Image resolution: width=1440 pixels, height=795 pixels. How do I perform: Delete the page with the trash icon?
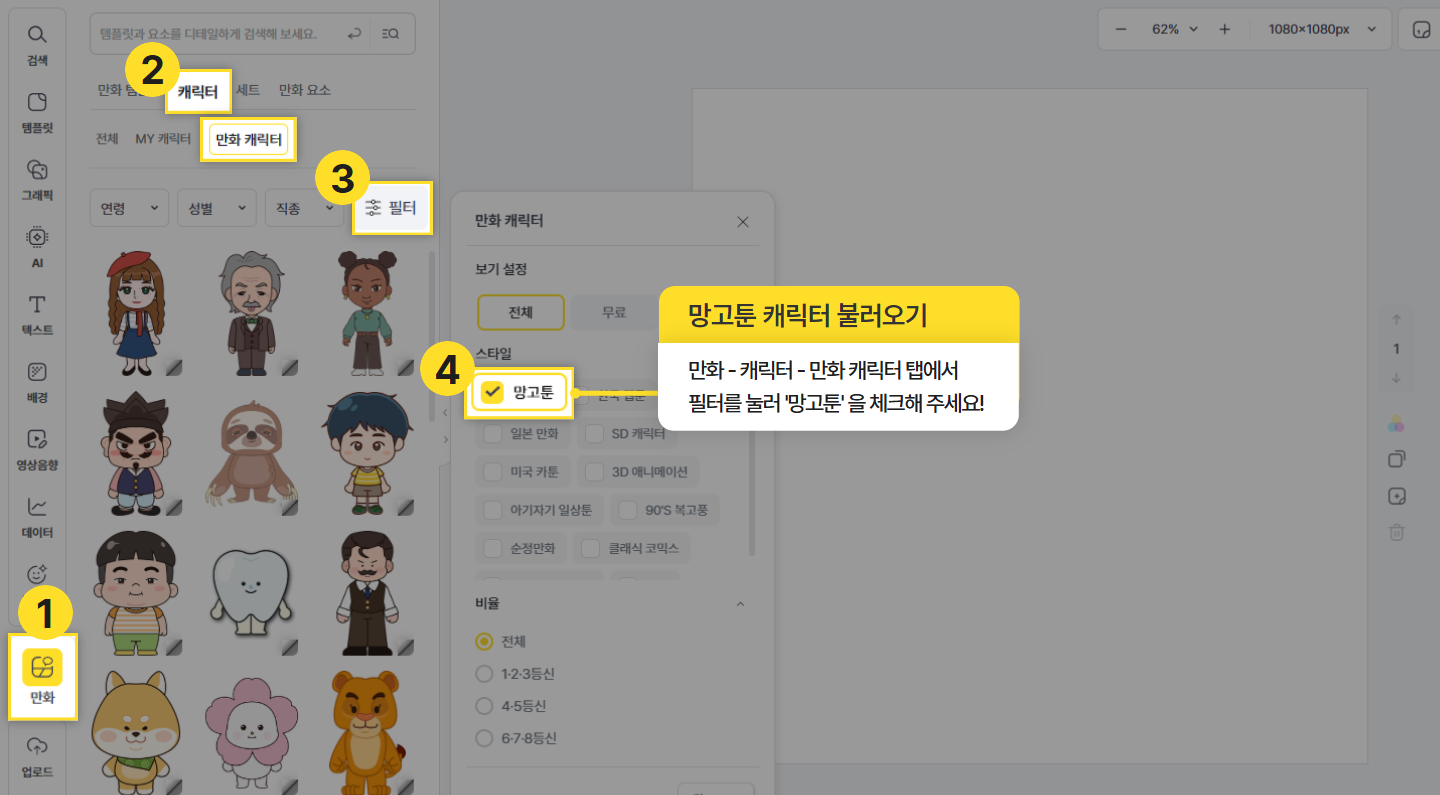pyautogui.click(x=1397, y=532)
